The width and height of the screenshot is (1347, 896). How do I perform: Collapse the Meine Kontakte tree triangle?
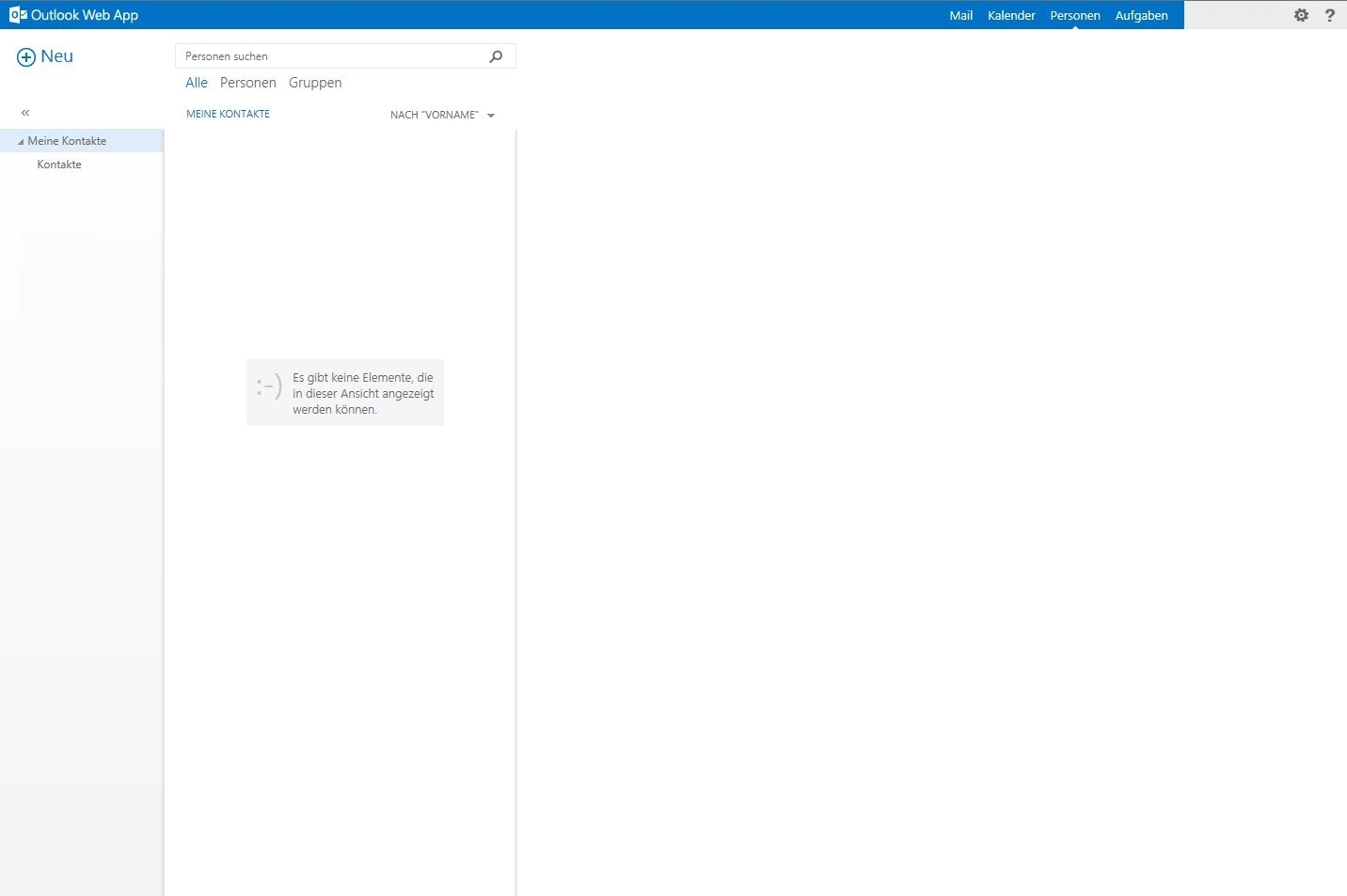coord(21,142)
